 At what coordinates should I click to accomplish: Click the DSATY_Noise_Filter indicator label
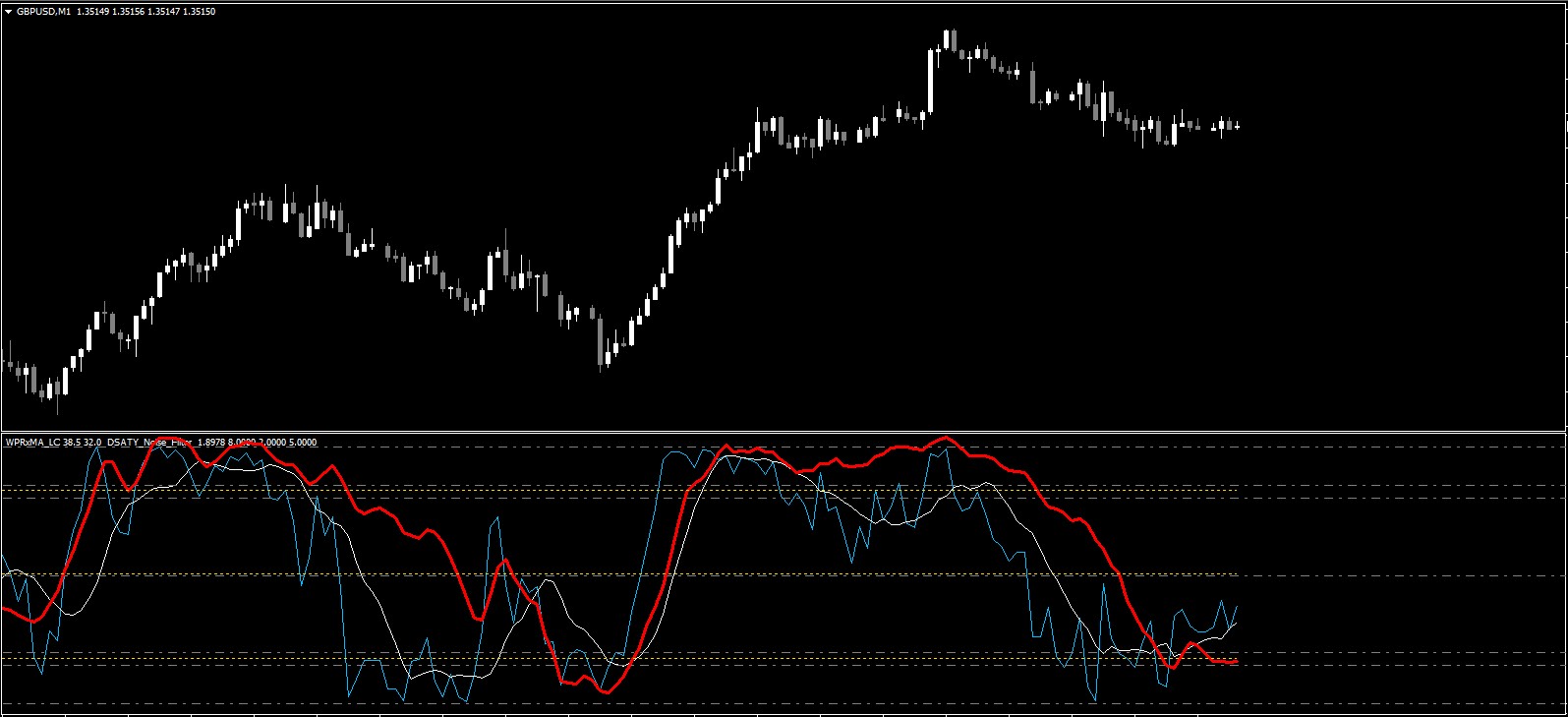pos(149,443)
